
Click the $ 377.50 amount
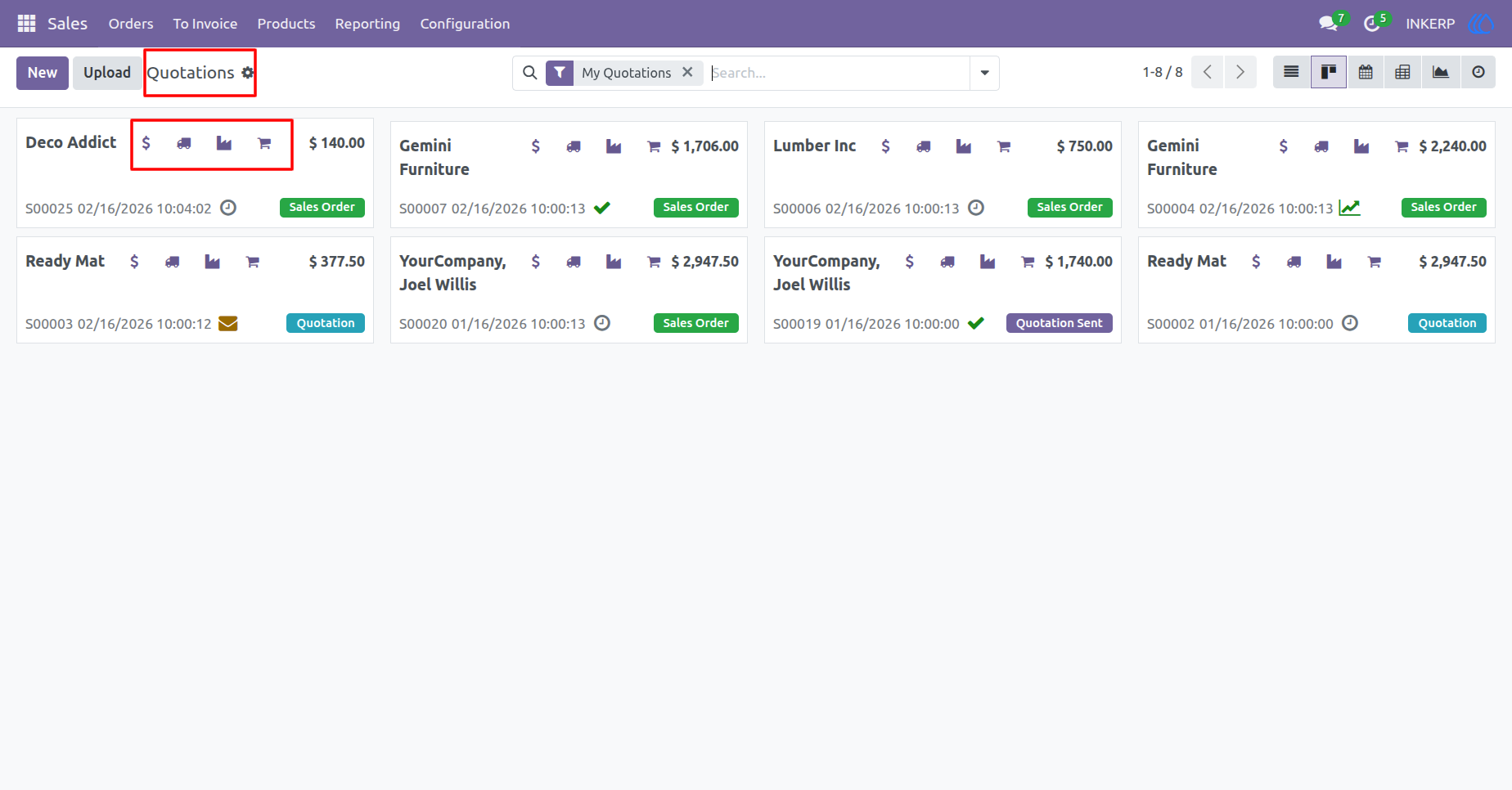pos(336,262)
